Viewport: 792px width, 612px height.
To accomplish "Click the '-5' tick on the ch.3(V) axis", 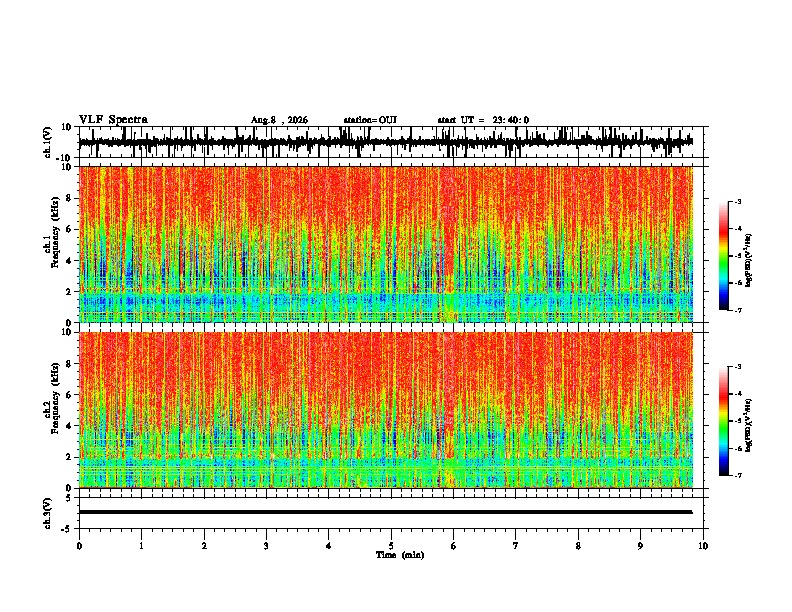I will click(67, 529).
